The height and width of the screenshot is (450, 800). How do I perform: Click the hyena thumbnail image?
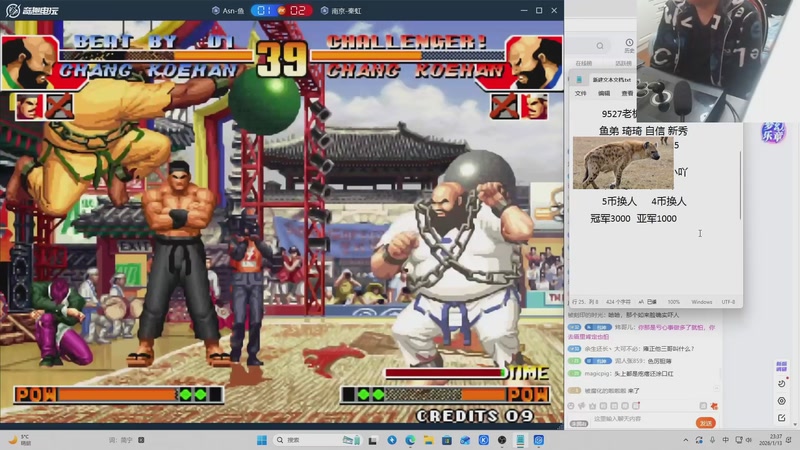coord(623,163)
